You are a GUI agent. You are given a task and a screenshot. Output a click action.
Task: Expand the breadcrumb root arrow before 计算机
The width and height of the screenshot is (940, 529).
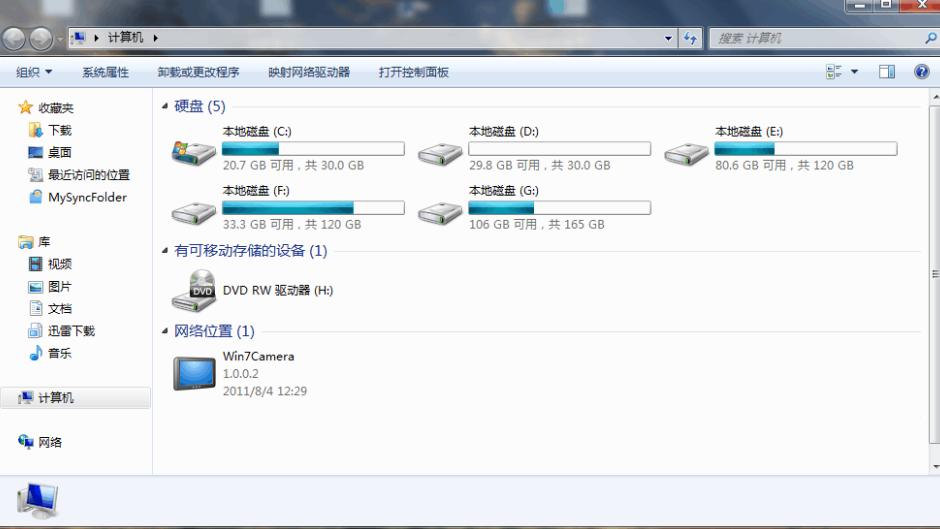click(96, 38)
